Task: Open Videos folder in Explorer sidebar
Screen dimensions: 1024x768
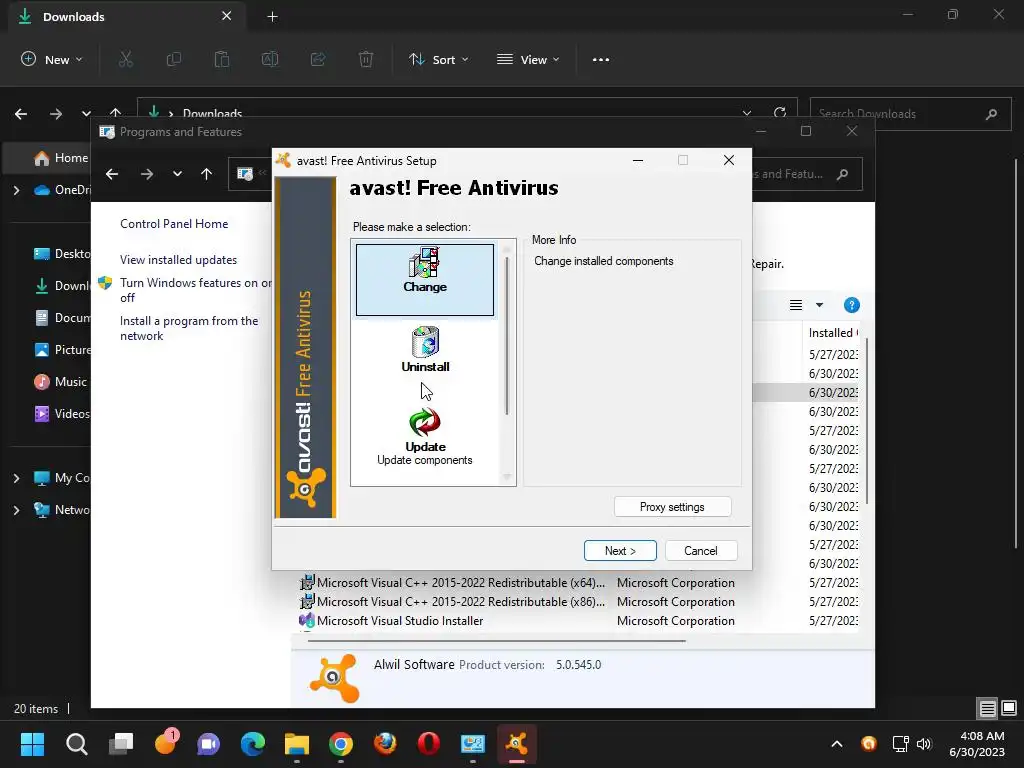Action: [62, 414]
